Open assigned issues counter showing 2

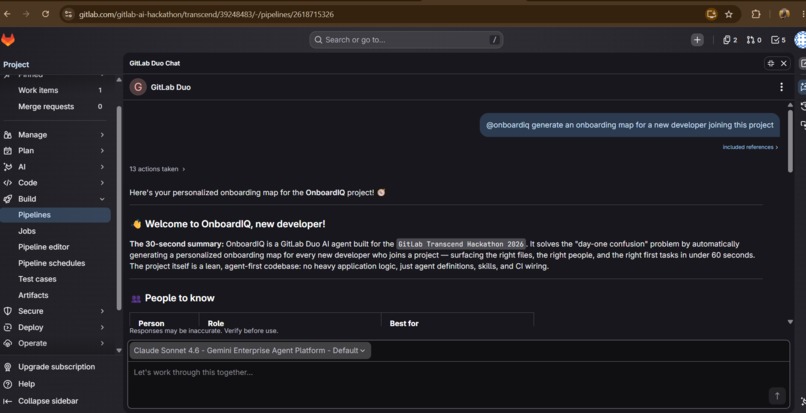pos(730,40)
